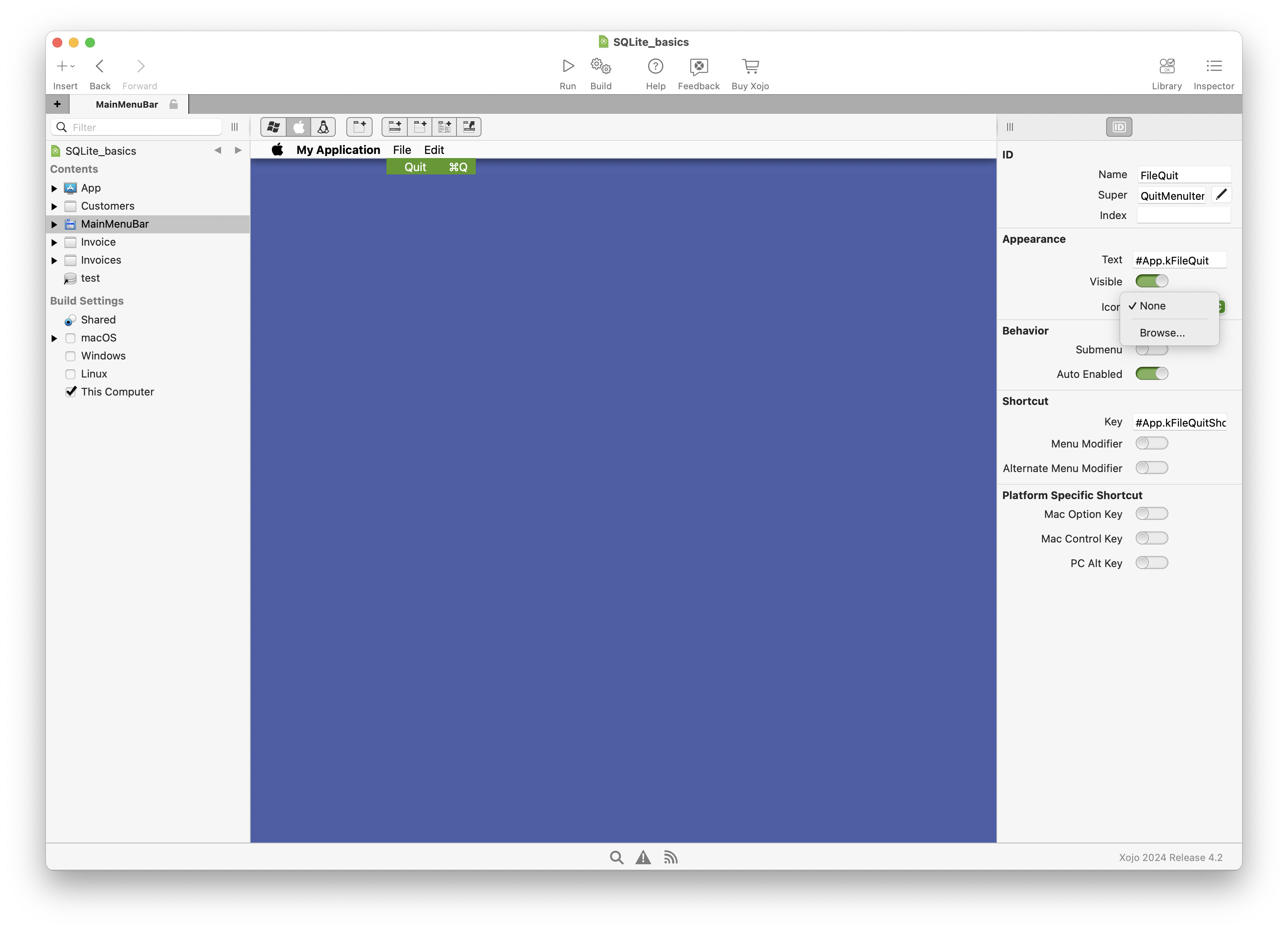This screenshot has height=931, width=1288.
Task: Click the Add Menu Item icon
Action: click(395, 127)
